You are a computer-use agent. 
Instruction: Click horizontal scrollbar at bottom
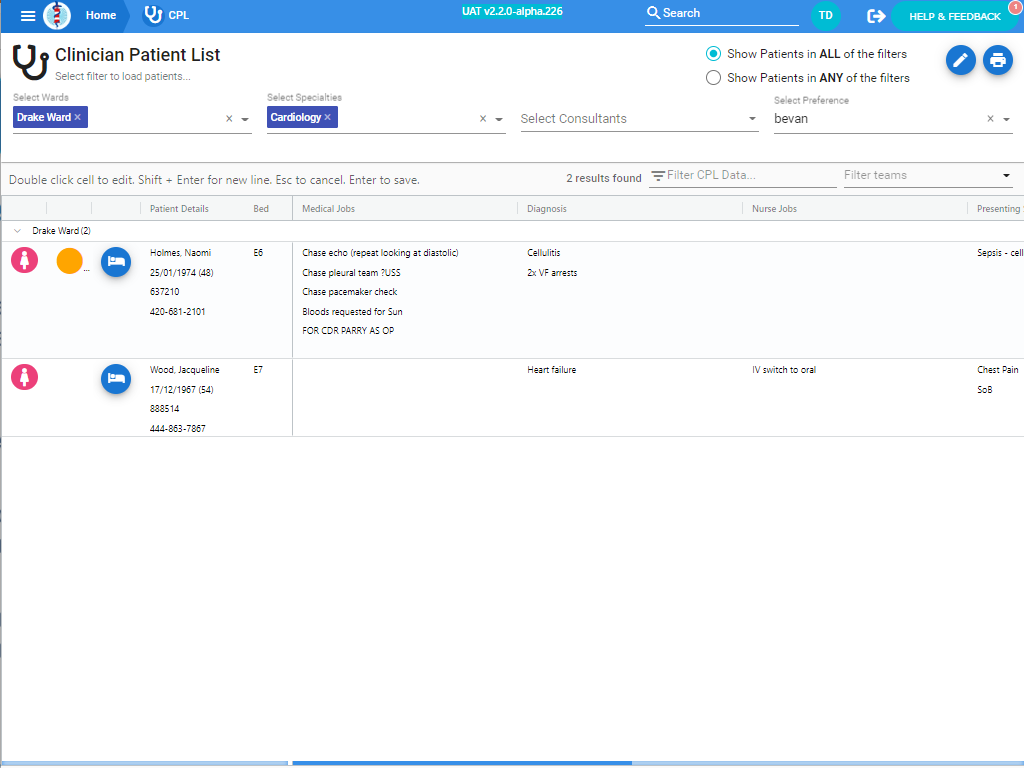462,763
